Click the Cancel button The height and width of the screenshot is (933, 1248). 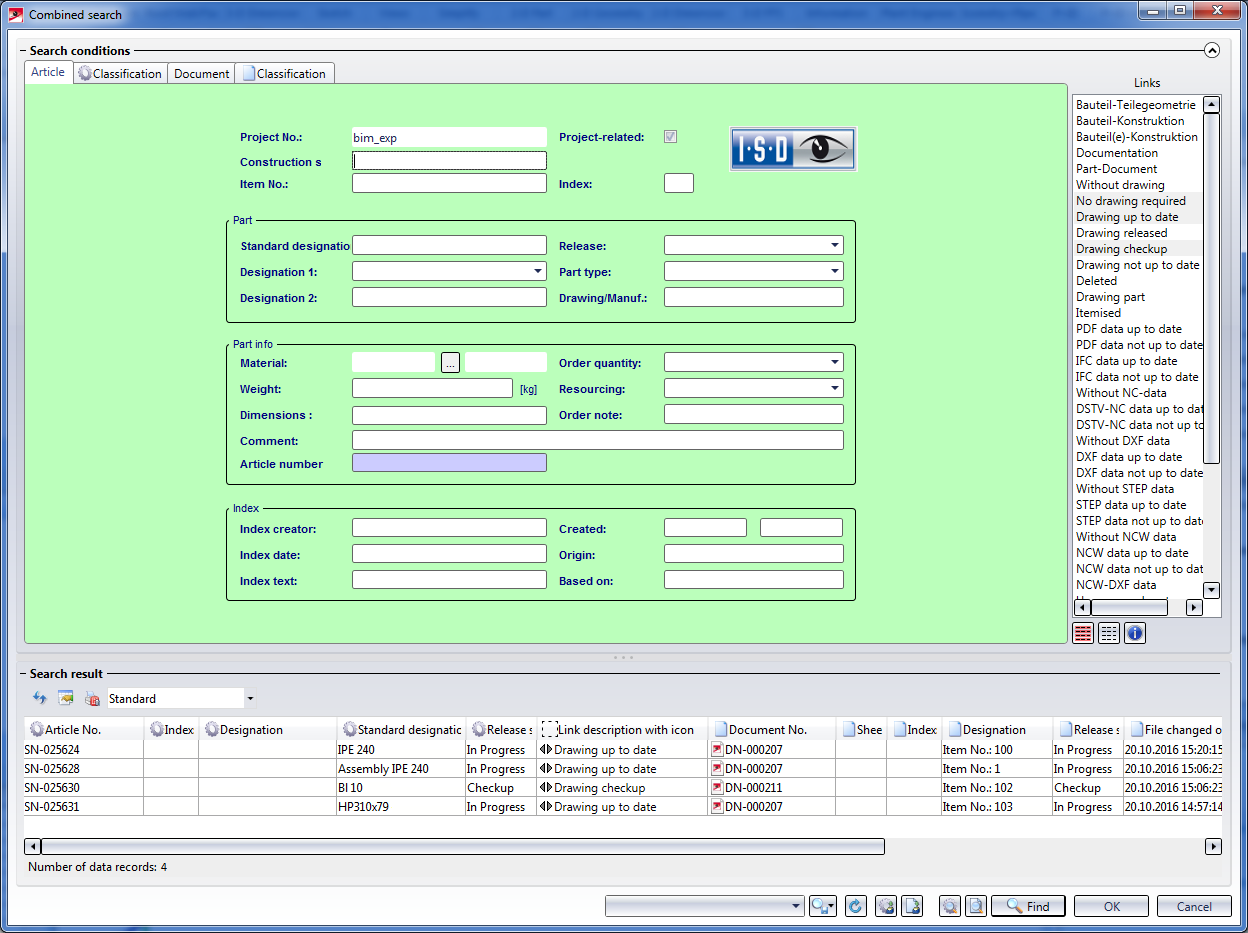click(x=1194, y=906)
